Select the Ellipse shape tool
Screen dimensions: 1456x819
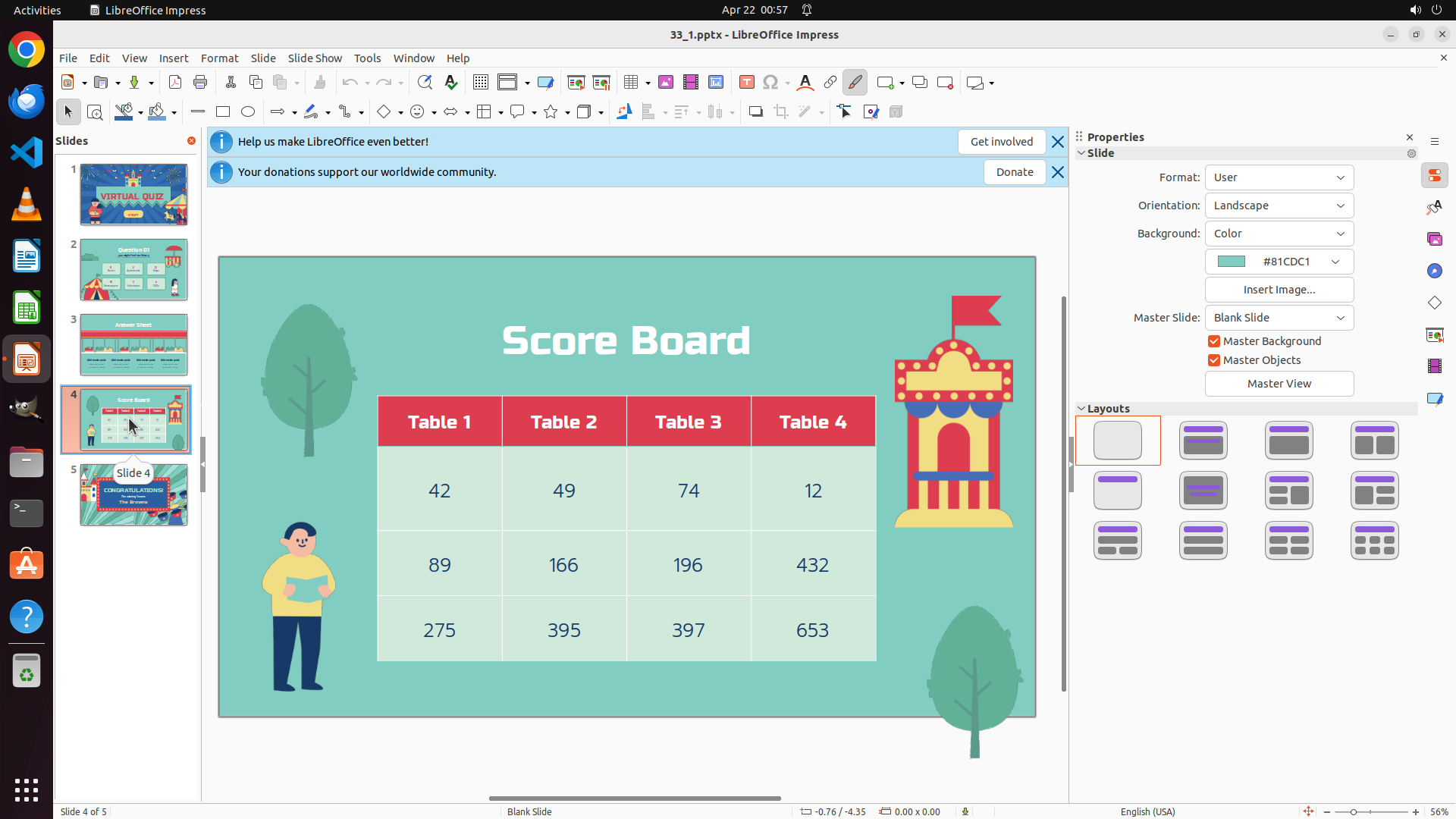pyautogui.click(x=248, y=112)
